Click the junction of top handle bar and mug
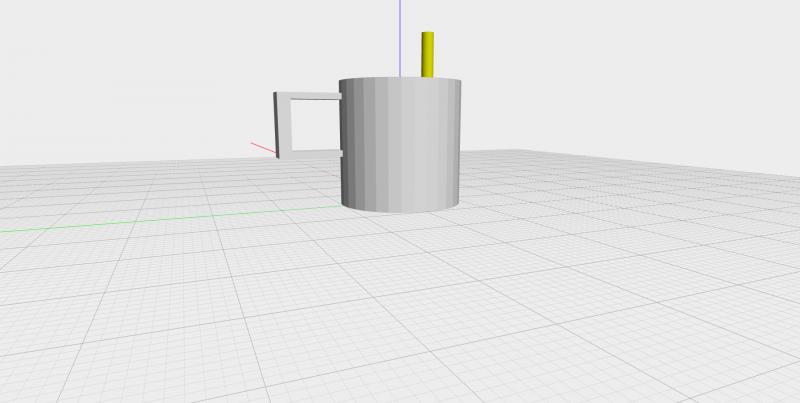Viewport: 800px width, 403px height. pos(339,96)
